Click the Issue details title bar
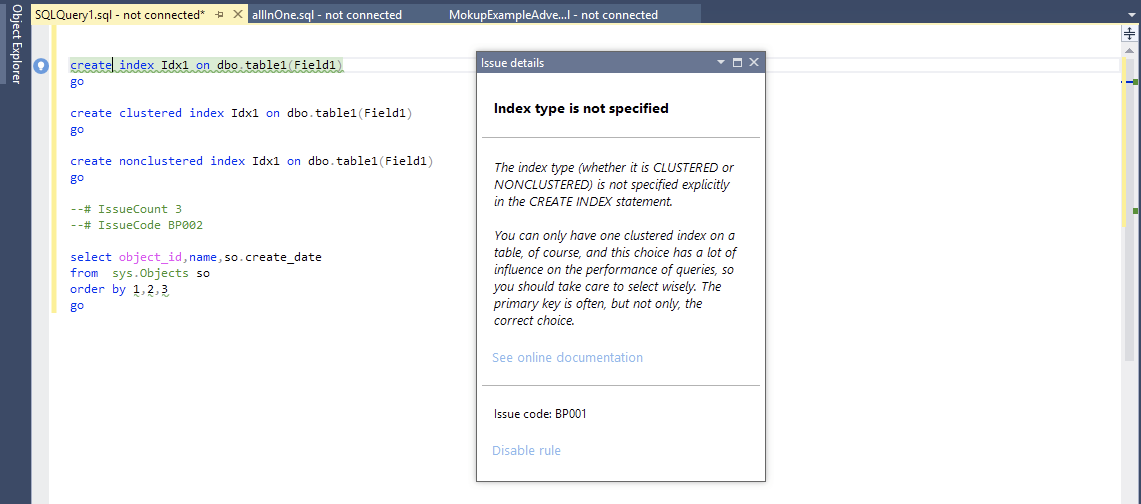Screen dimensions: 1141x504 (x=590, y=63)
